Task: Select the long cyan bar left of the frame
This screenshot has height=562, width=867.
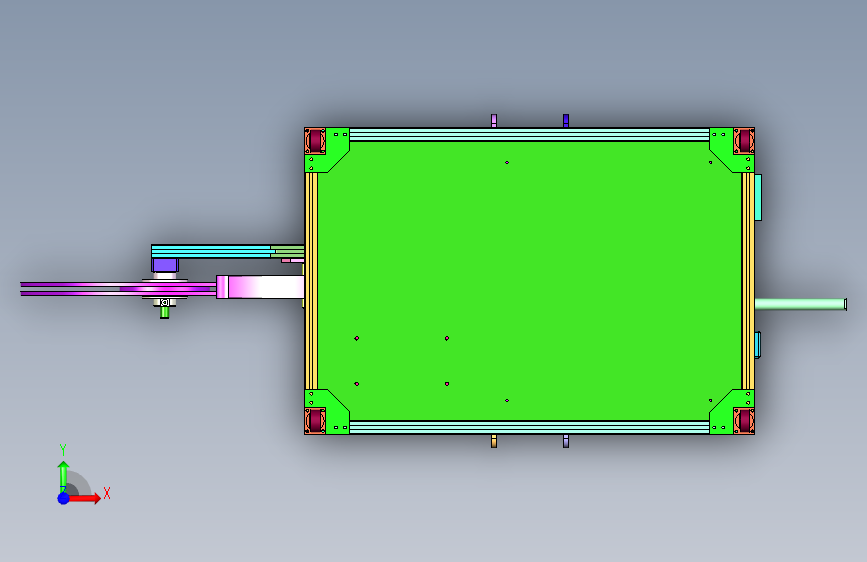Action: coord(213,252)
